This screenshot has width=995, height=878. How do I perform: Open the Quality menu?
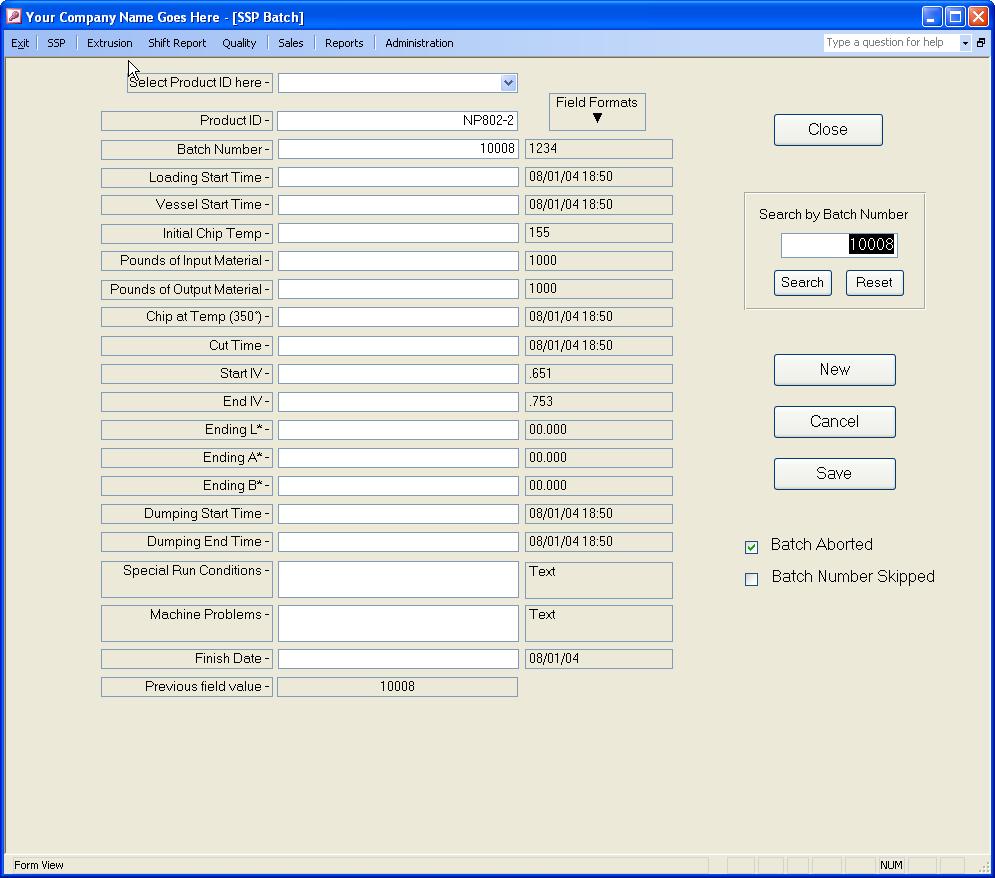click(239, 43)
